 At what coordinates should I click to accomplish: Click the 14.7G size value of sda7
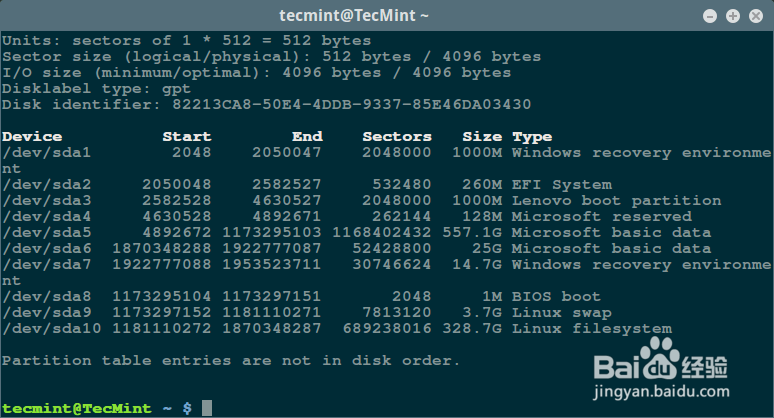477,265
